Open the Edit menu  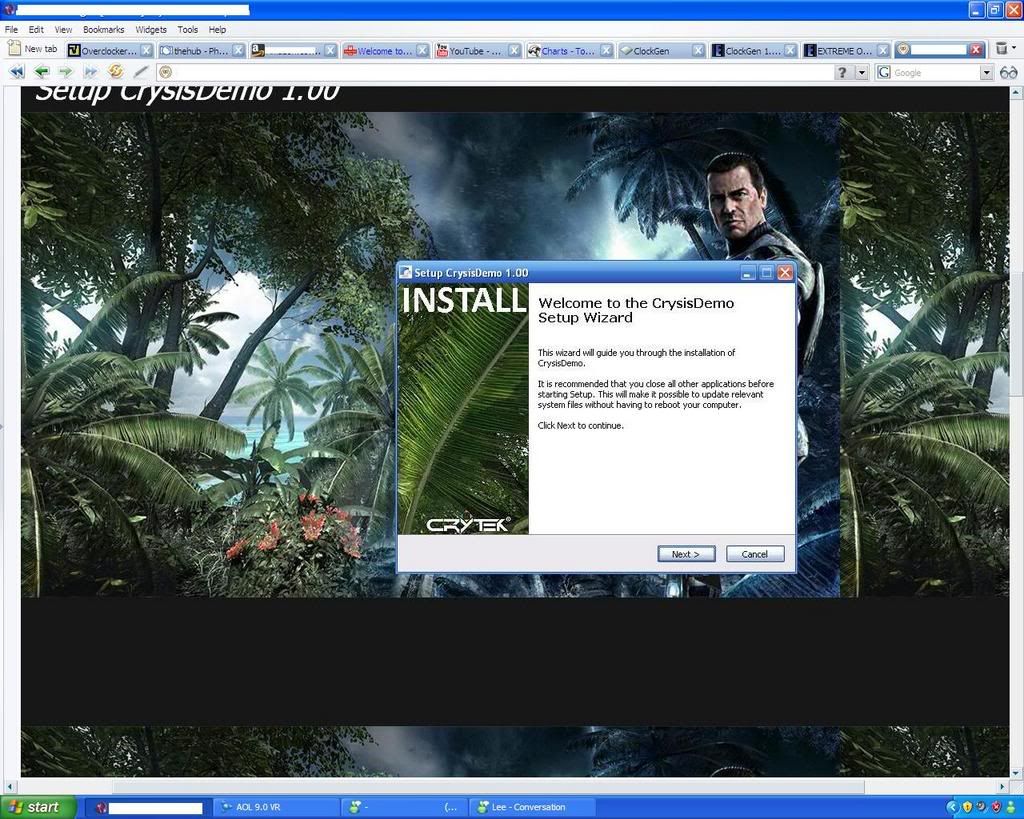click(36, 29)
